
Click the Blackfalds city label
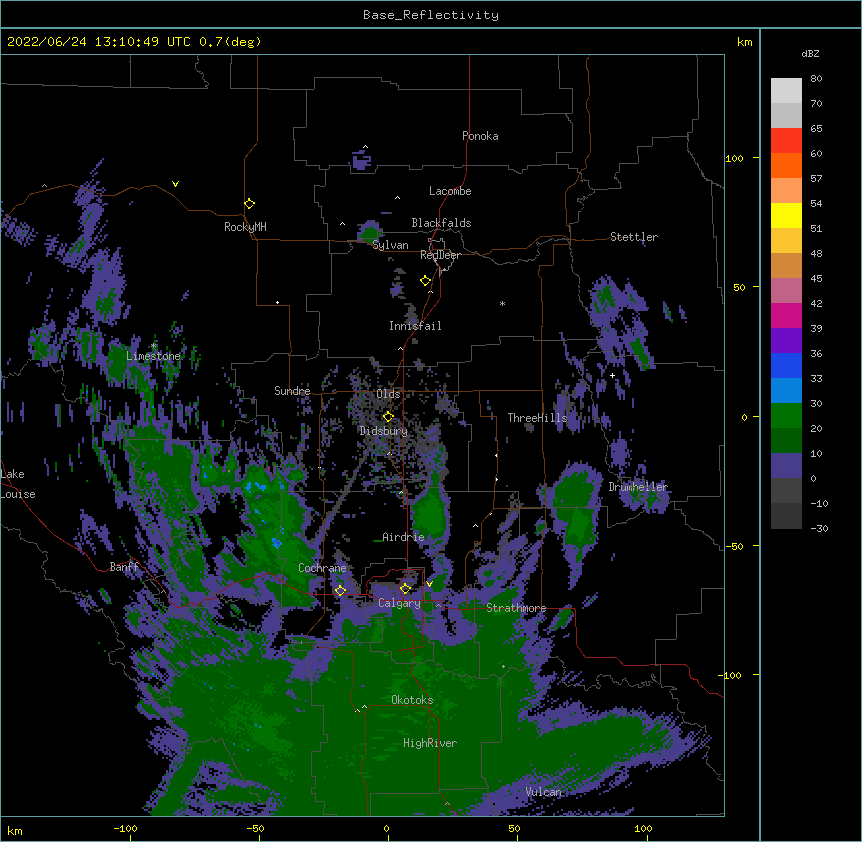click(x=441, y=223)
